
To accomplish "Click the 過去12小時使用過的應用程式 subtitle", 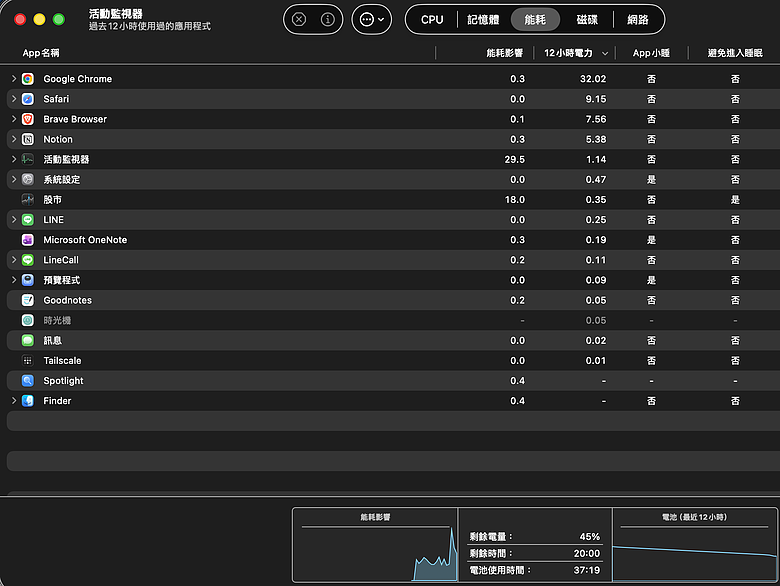I will pyautogui.click(x=150, y=26).
